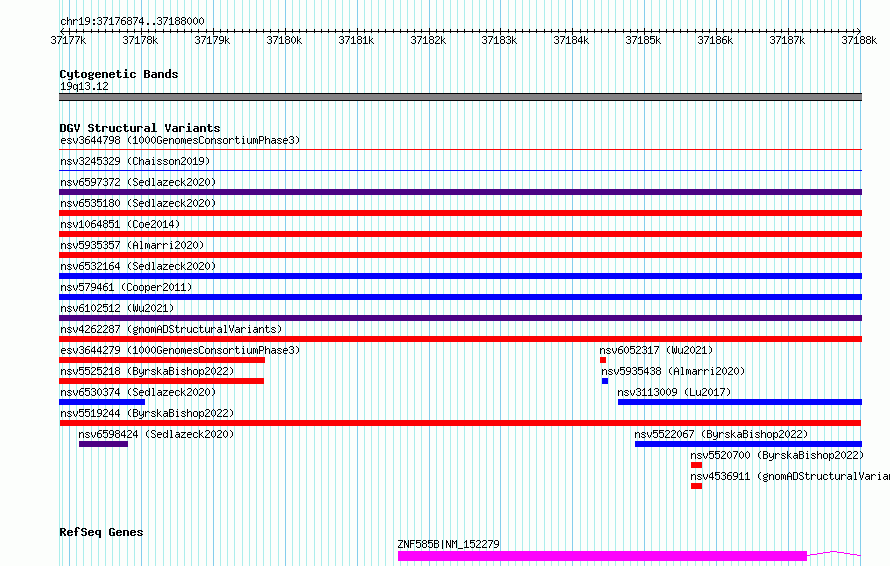Click the thin blue nsv3245329 variant line

pyautogui.click(x=460, y=170)
